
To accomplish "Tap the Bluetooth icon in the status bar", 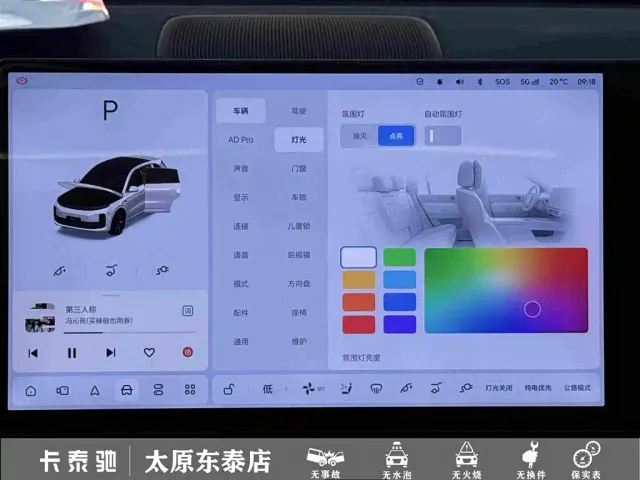I will tap(480, 82).
